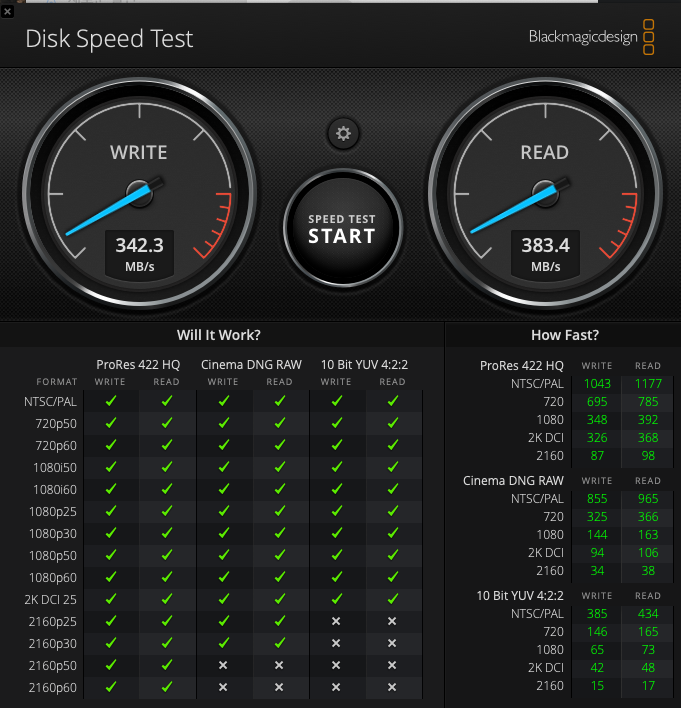Screen dimensions: 681x708
Task: Click 10 Bit YUV 720 write value 146
Action: click(x=597, y=632)
